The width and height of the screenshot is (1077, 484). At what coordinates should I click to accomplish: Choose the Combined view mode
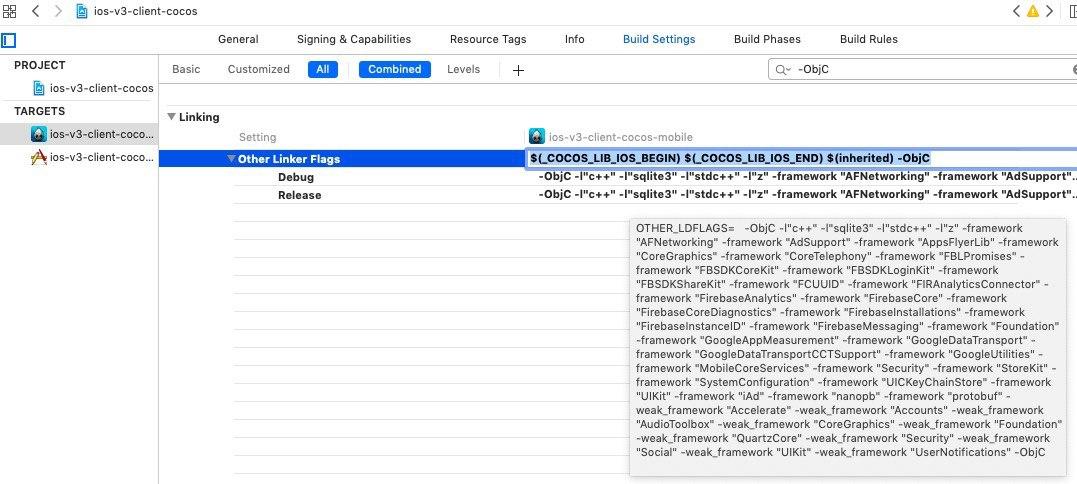click(394, 69)
